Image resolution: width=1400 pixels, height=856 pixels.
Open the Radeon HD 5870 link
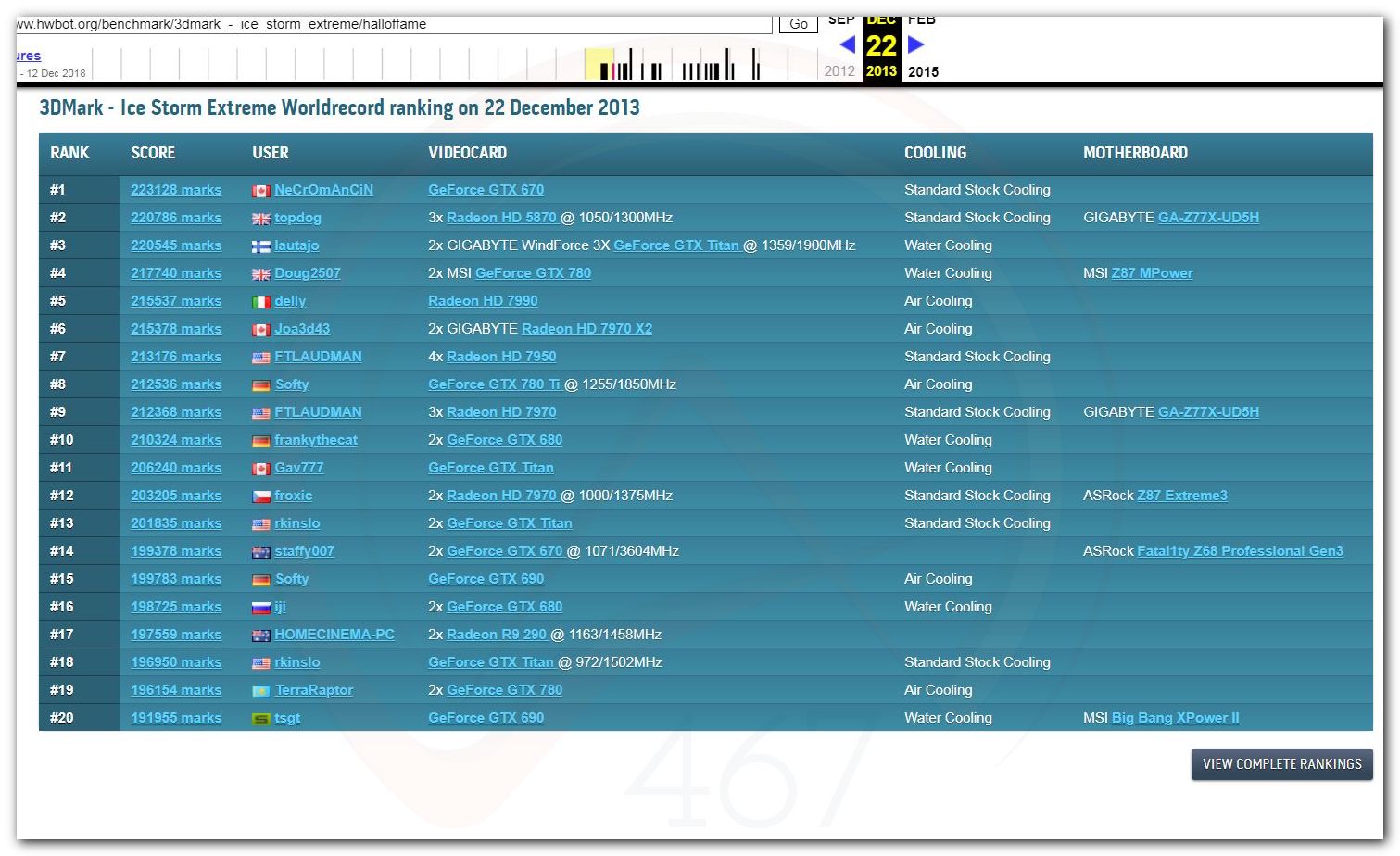pos(501,218)
